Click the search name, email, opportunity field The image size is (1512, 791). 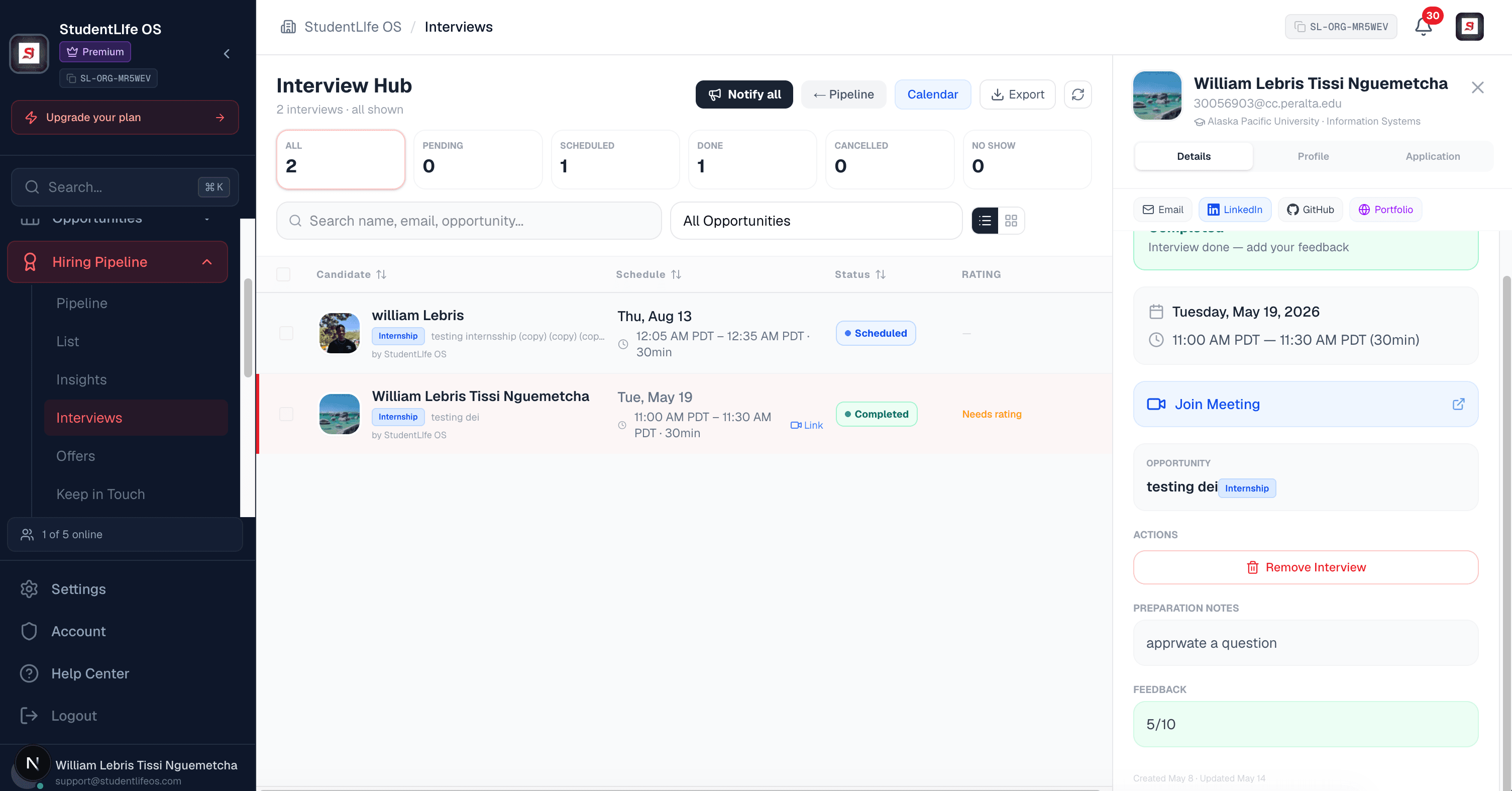[469, 221]
